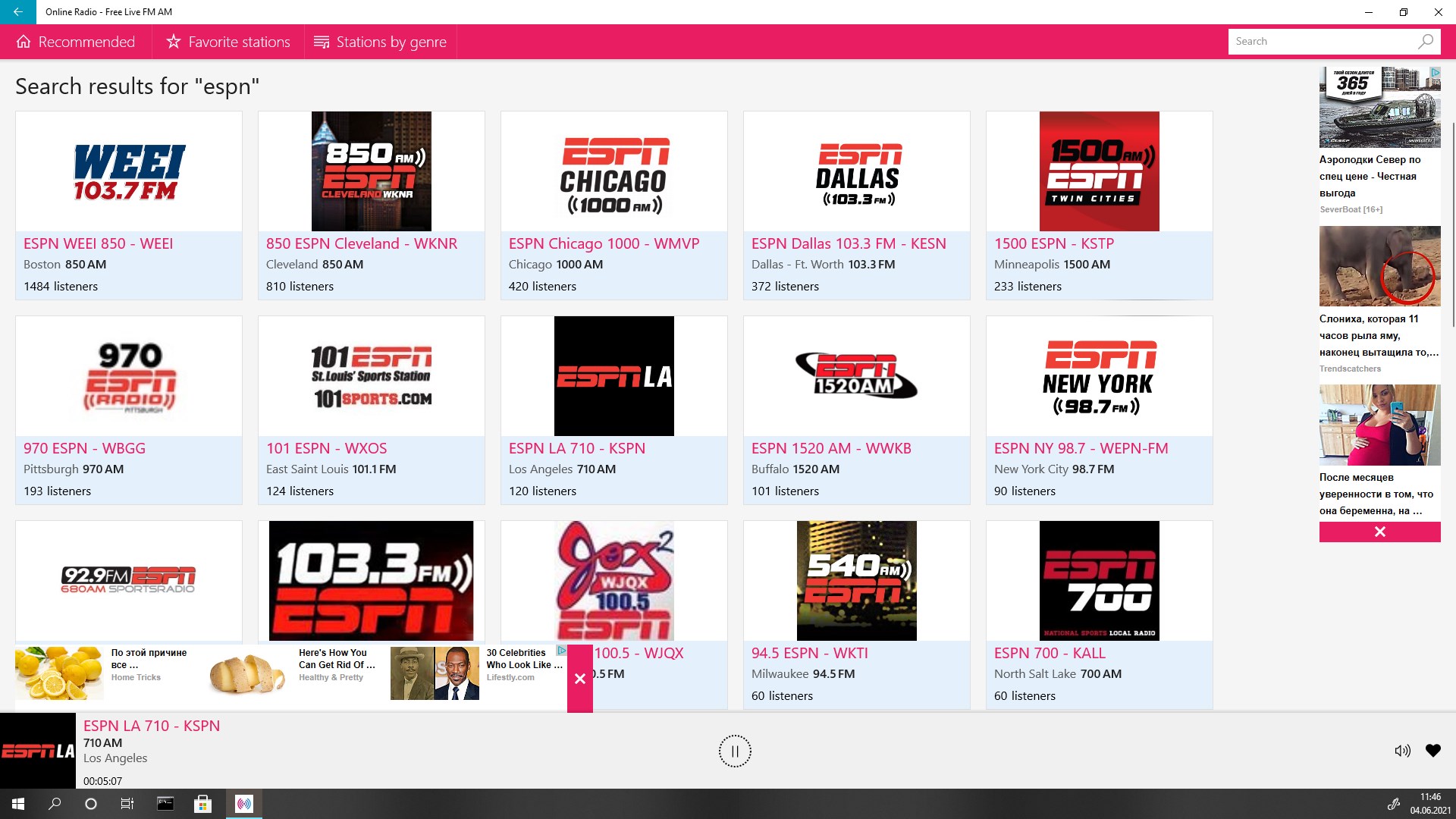Go back using the arrow button

[18, 12]
